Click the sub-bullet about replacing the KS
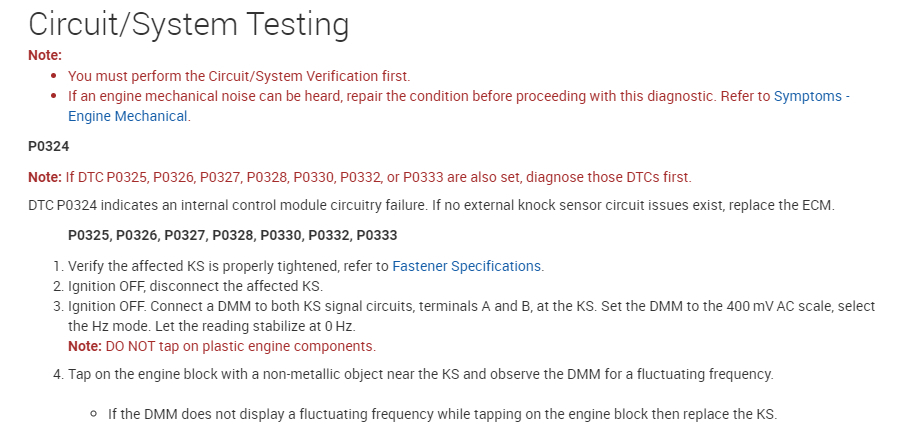This screenshot has width=917, height=434. pyautogui.click(x=442, y=414)
